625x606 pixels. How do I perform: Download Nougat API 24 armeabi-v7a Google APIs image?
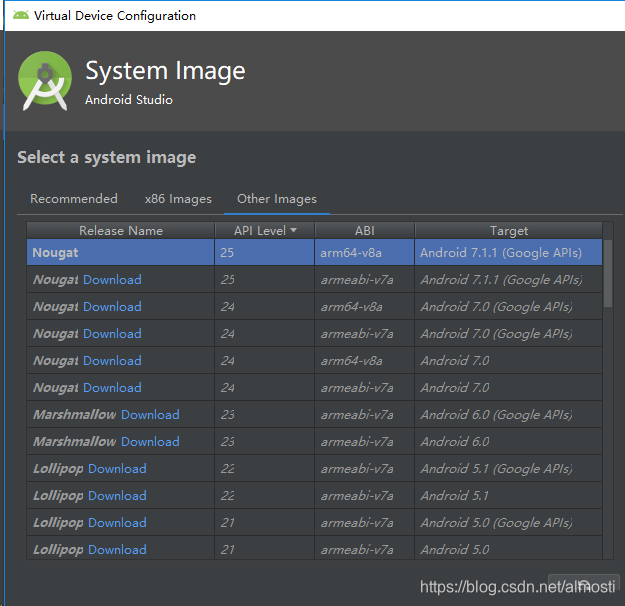point(112,334)
